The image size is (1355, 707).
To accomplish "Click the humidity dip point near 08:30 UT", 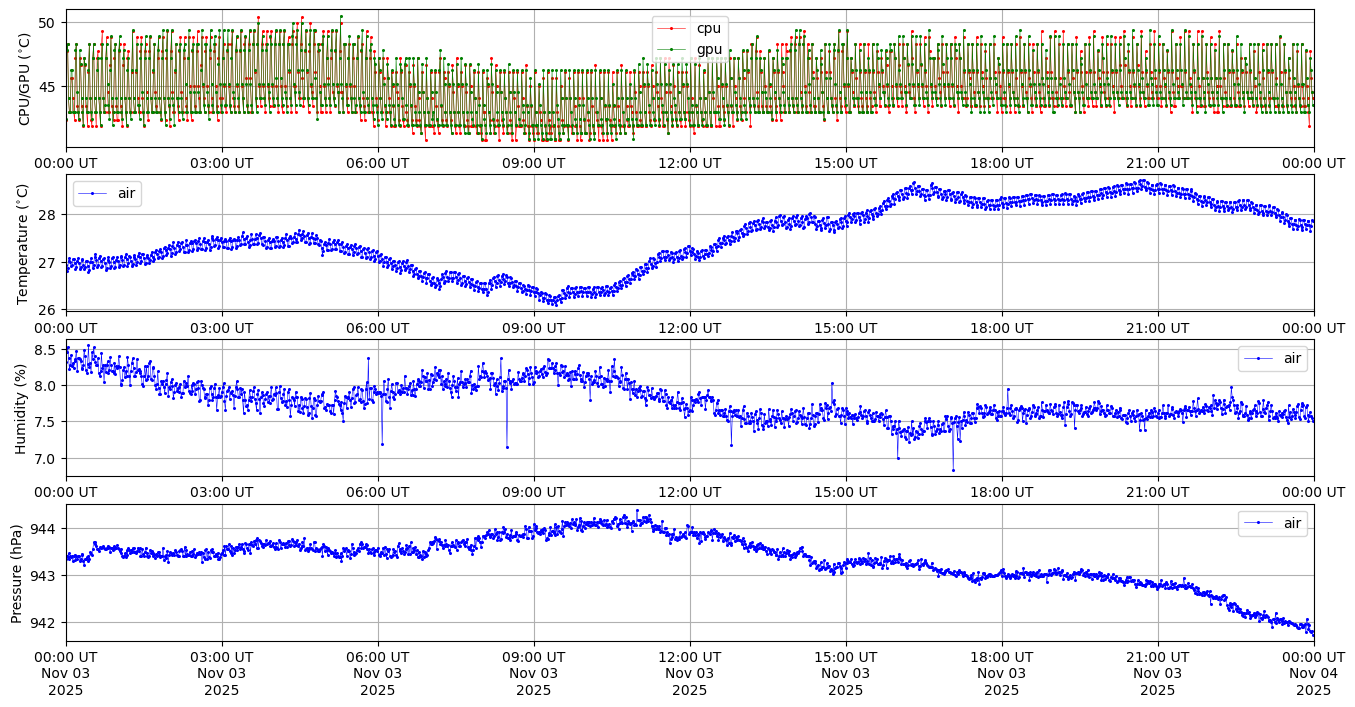I will coord(507,447).
